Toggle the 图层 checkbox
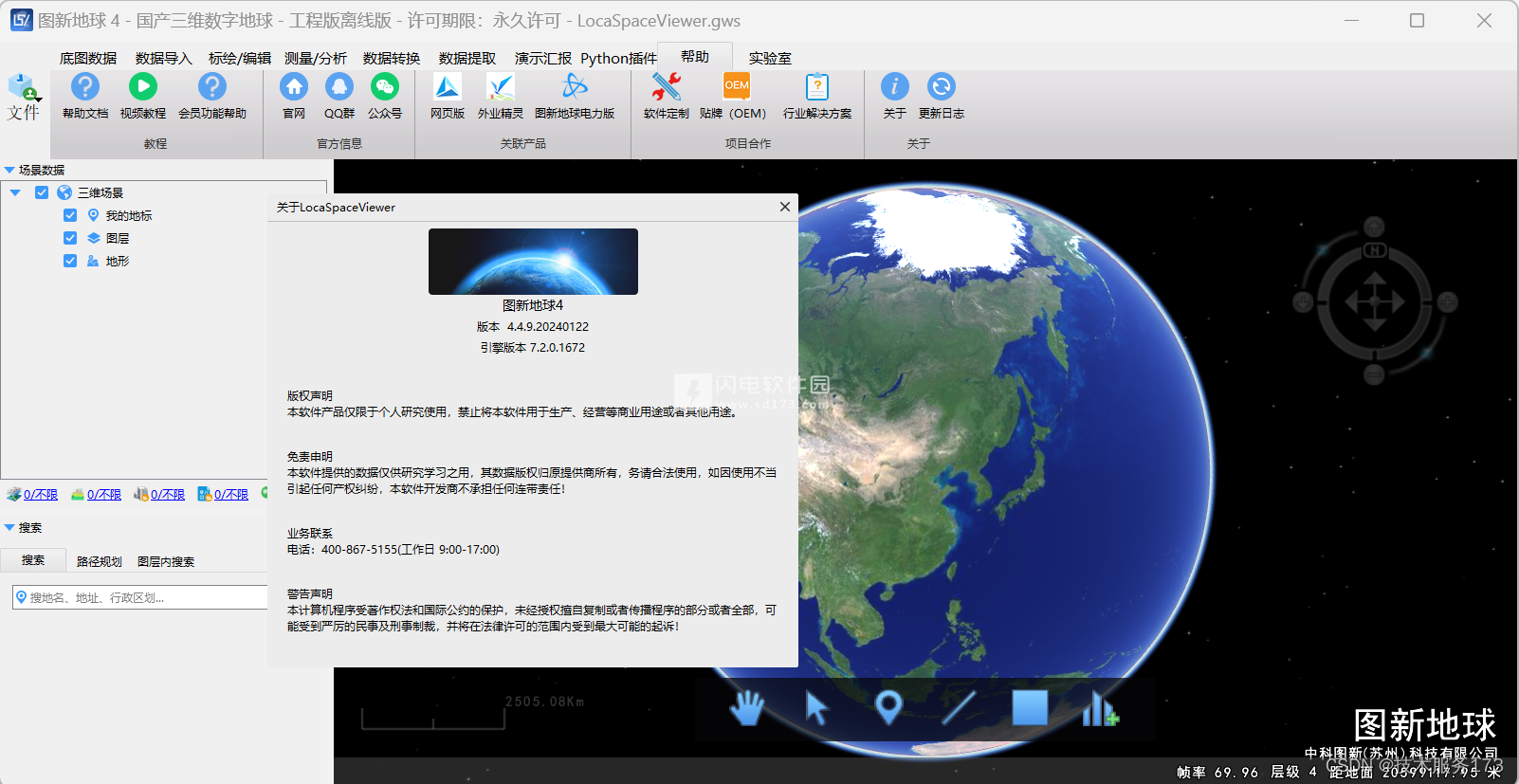This screenshot has height=784, width=1519. 70,238
